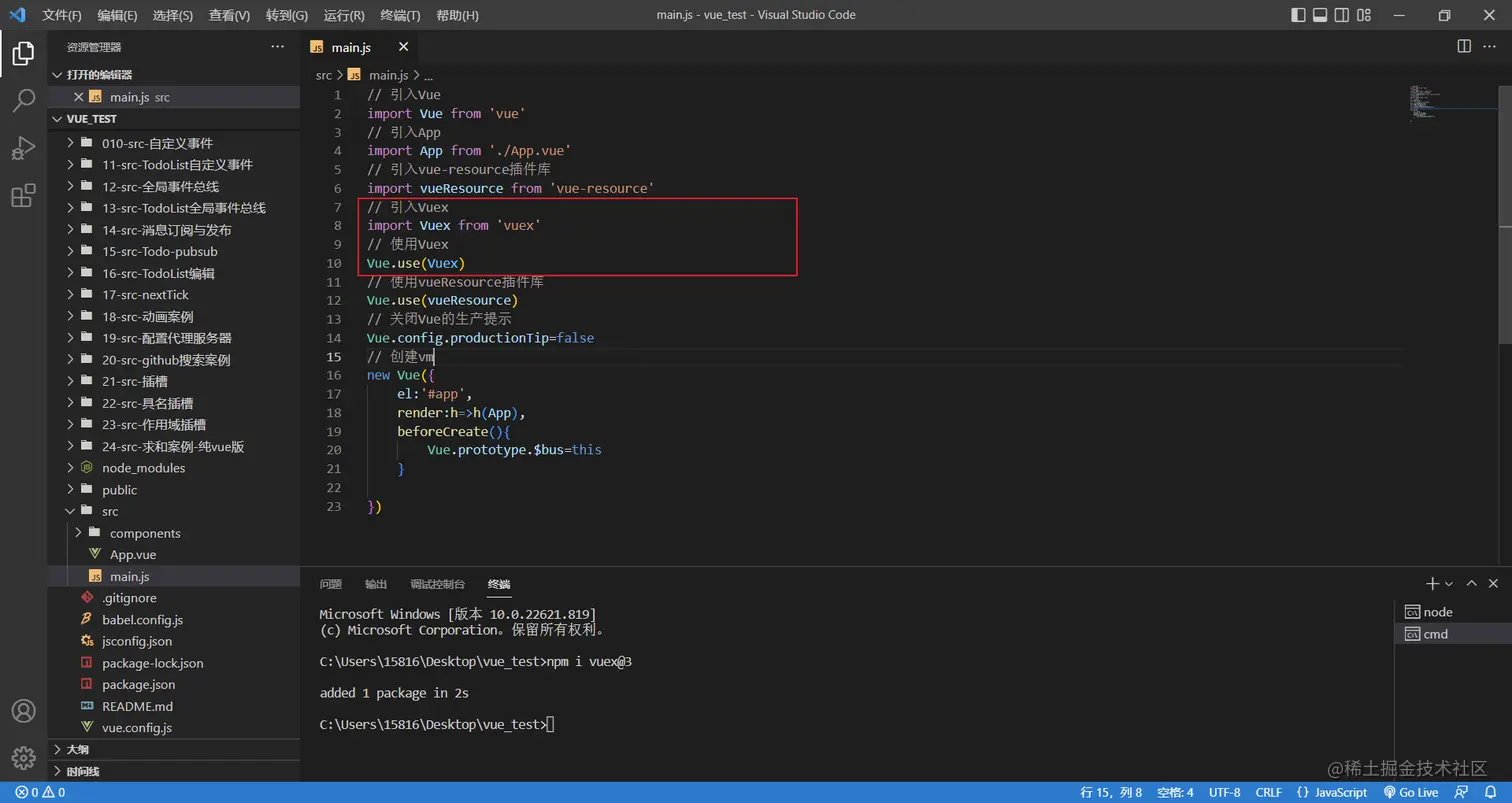Viewport: 1512px width, 803px height.
Task: Change the UTF-8 file encoding
Action: [x=1224, y=792]
